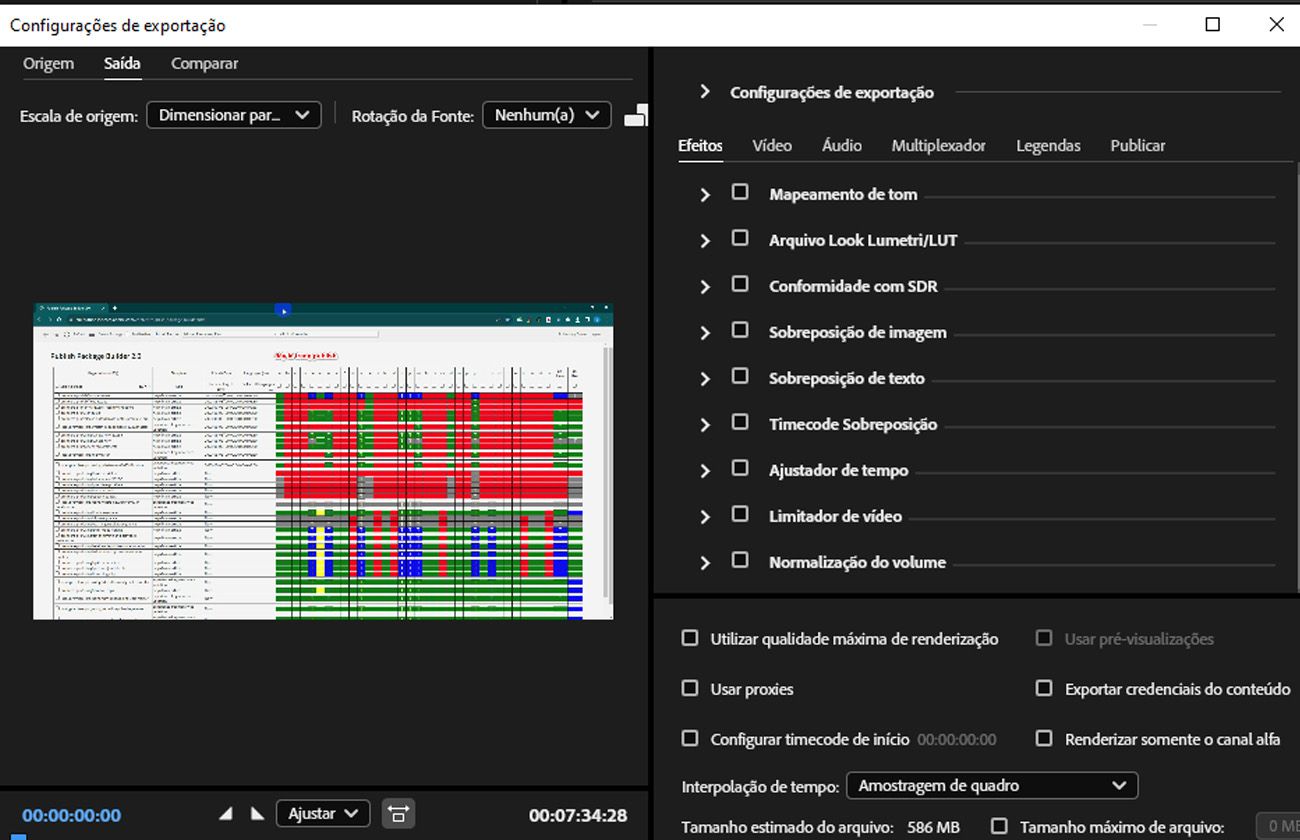
Task: Expand the Sobreposição de texto effect
Action: click(x=705, y=378)
